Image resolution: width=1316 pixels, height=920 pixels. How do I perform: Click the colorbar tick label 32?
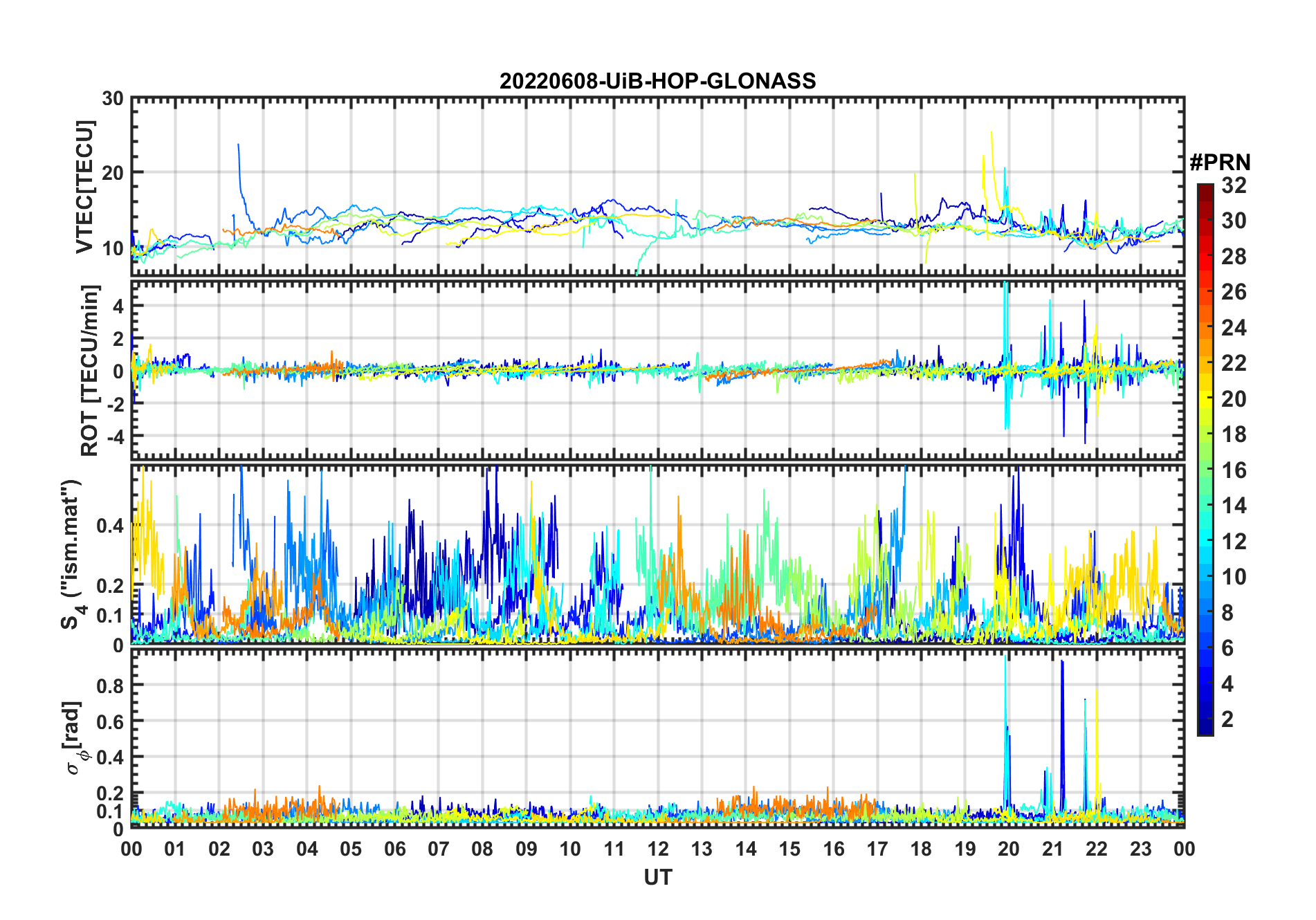pyautogui.click(x=1234, y=185)
